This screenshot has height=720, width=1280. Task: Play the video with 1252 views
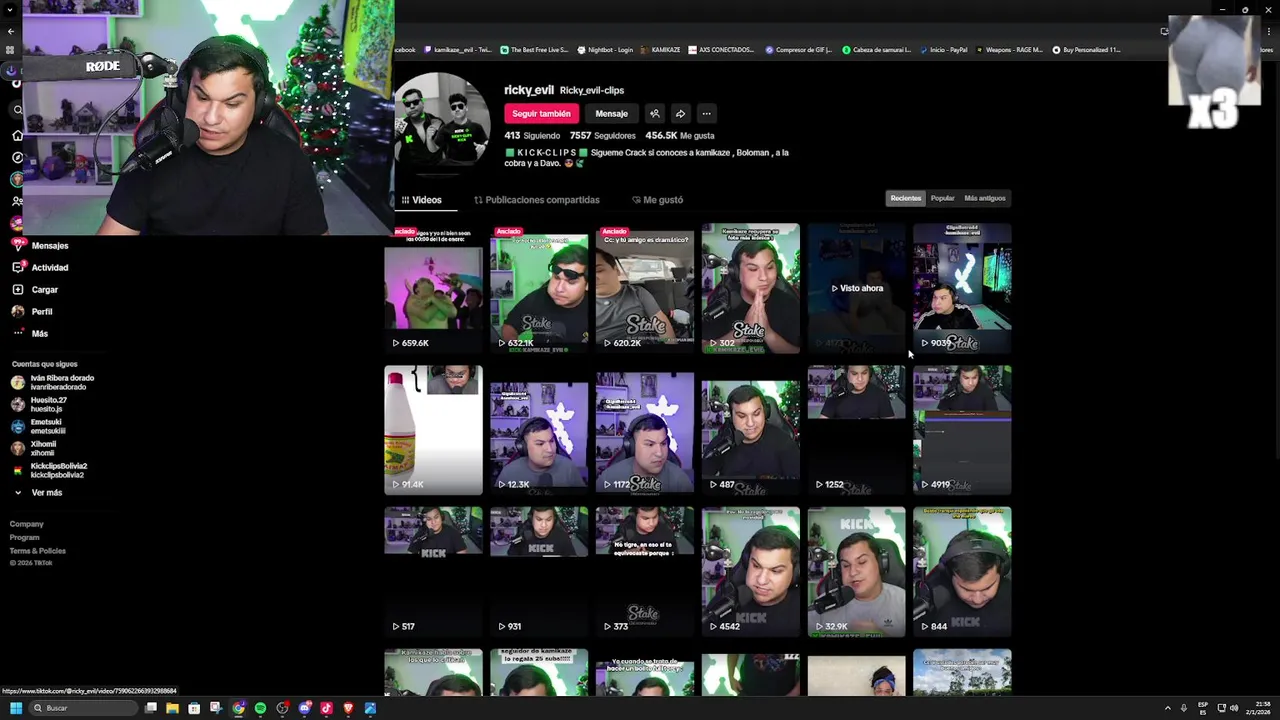tap(857, 430)
